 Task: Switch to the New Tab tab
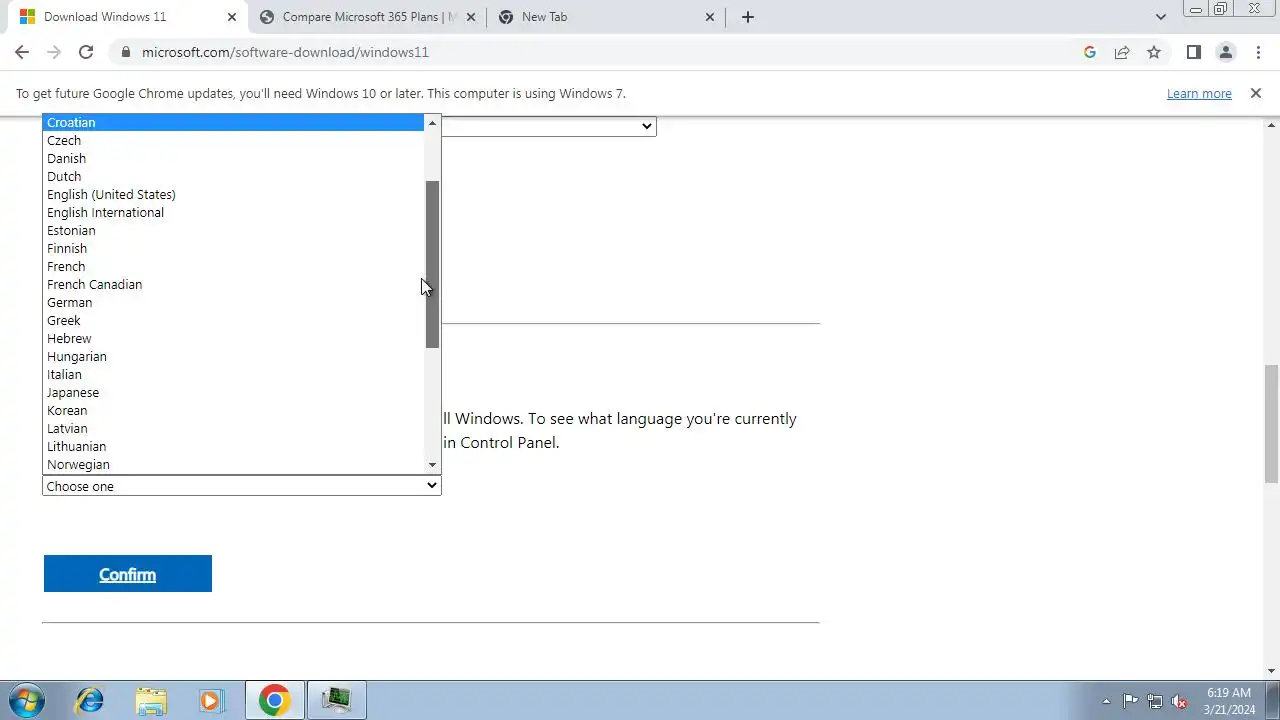pyautogui.click(x=607, y=17)
